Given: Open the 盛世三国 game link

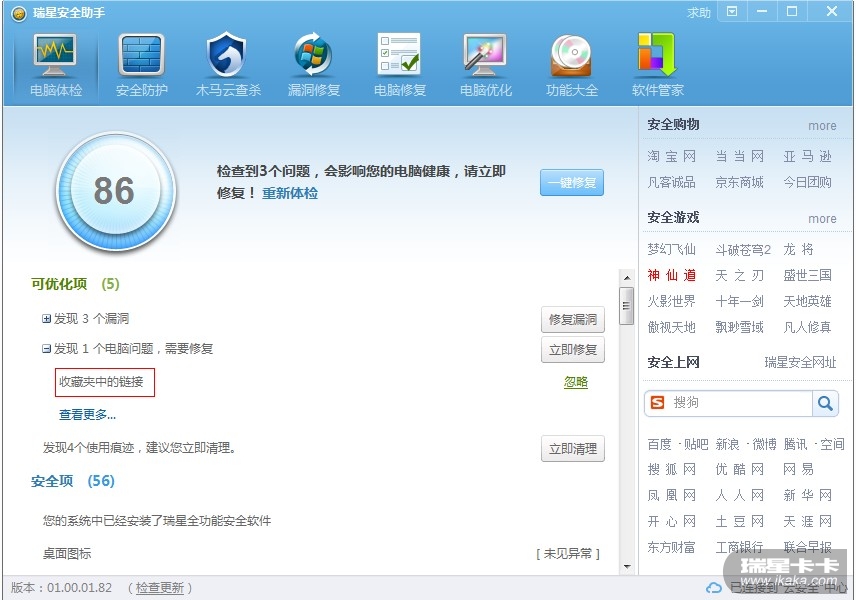Looking at the screenshot, I should [807, 275].
